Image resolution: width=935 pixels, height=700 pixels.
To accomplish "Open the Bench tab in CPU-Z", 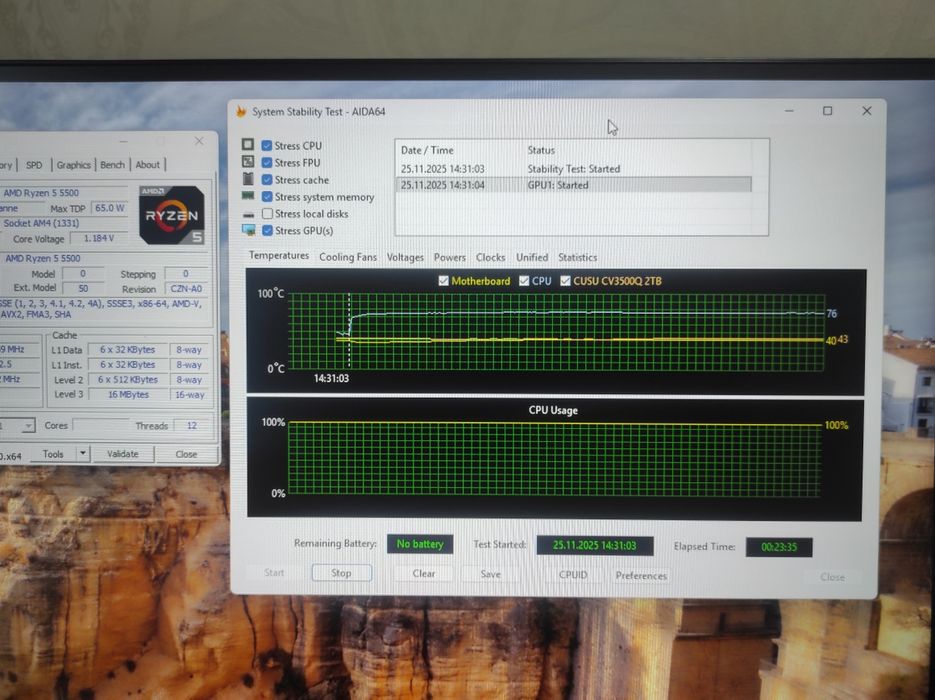I will pos(113,165).
